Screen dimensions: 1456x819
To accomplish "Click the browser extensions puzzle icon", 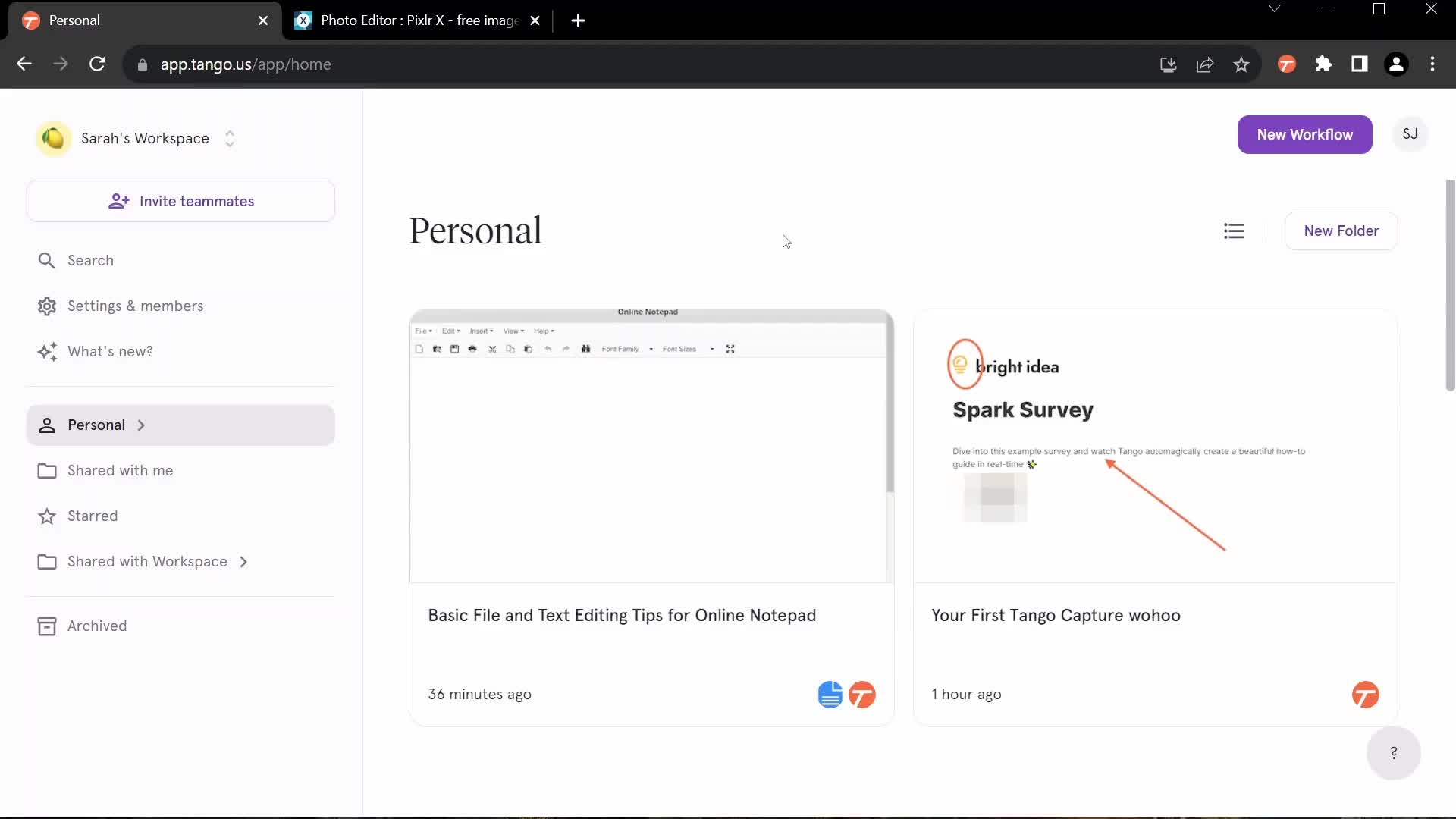I will click(x=1322, y=64).
